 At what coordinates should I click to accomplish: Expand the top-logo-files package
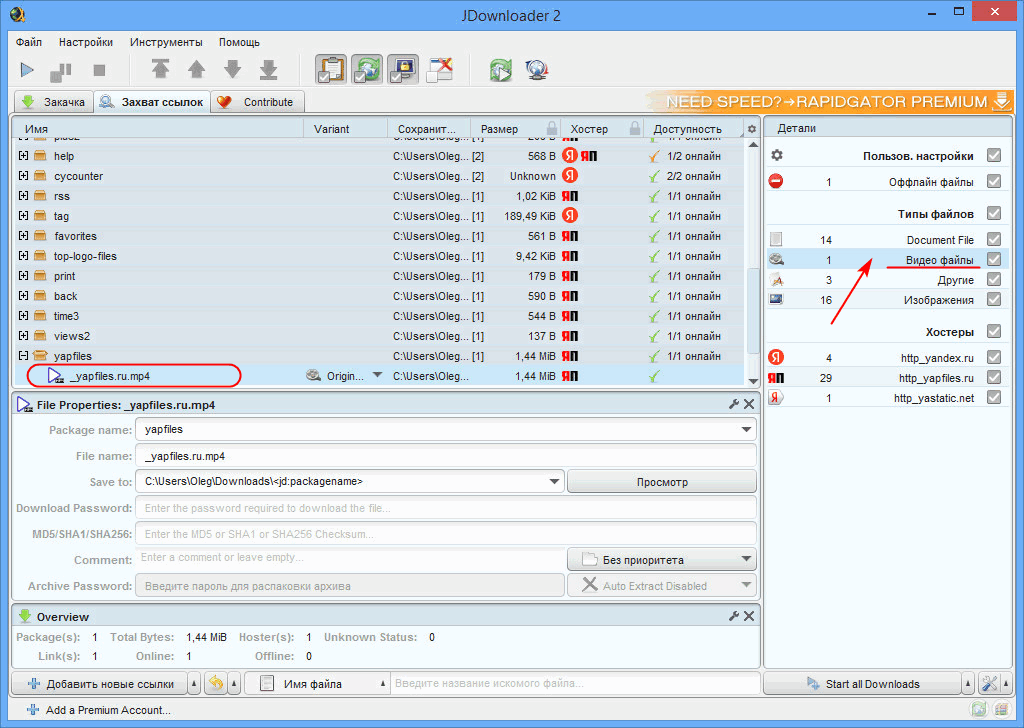pos(24,256)
